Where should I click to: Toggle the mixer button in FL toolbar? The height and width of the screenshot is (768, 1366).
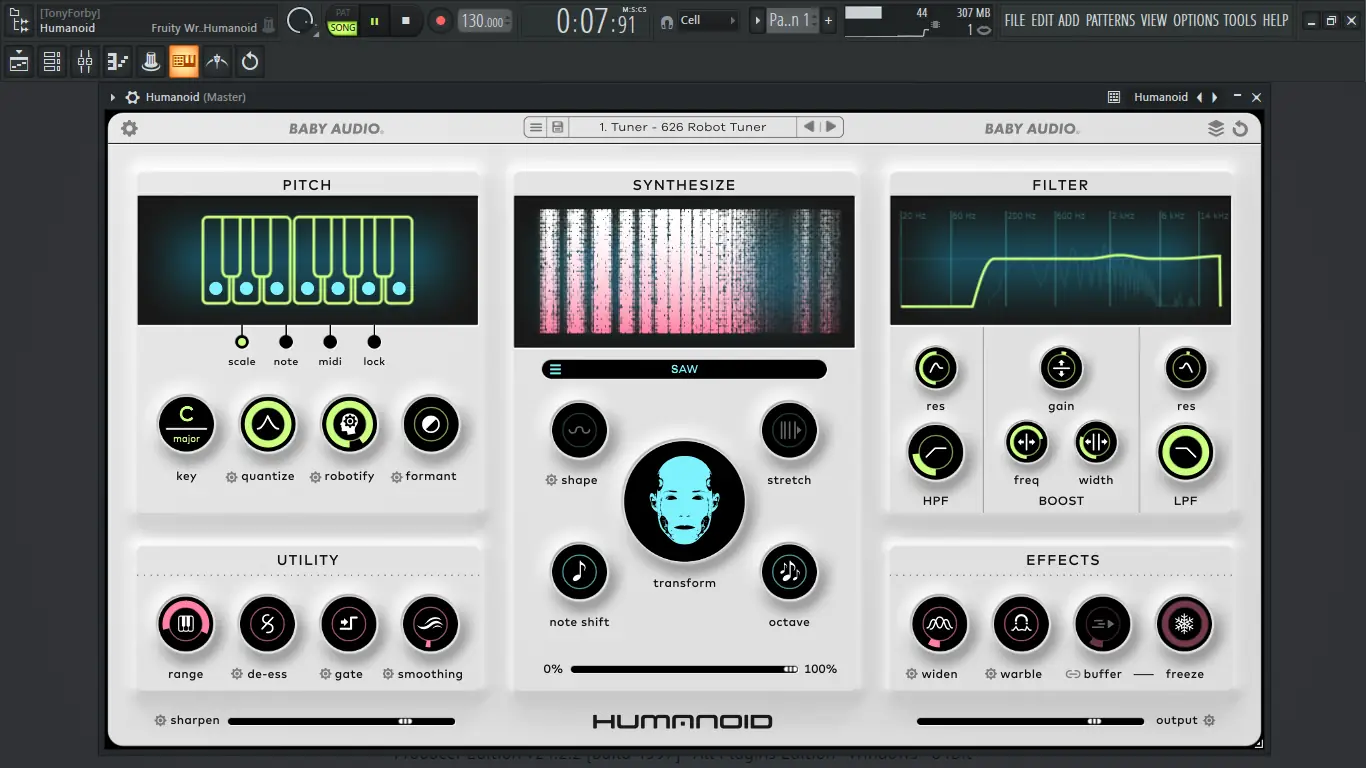point(85,62)
